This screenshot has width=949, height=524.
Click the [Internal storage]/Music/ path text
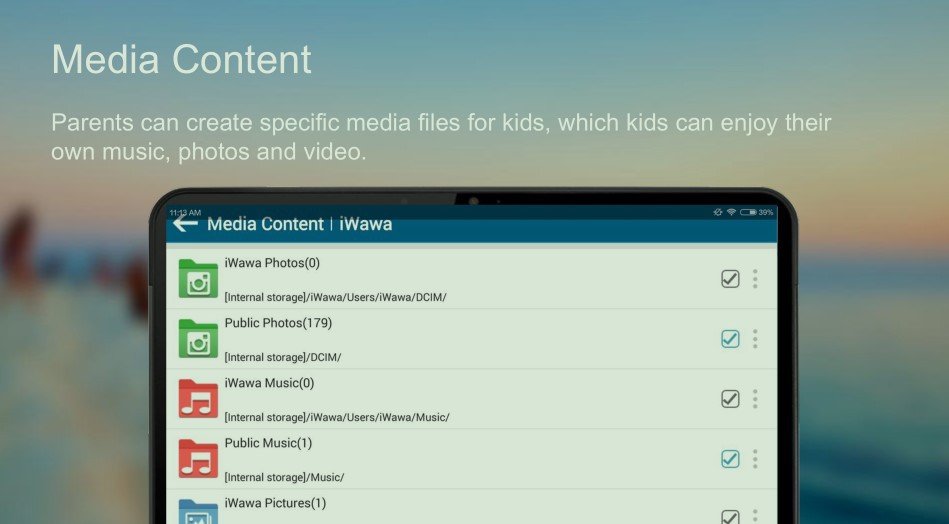(x=284, y=477)
